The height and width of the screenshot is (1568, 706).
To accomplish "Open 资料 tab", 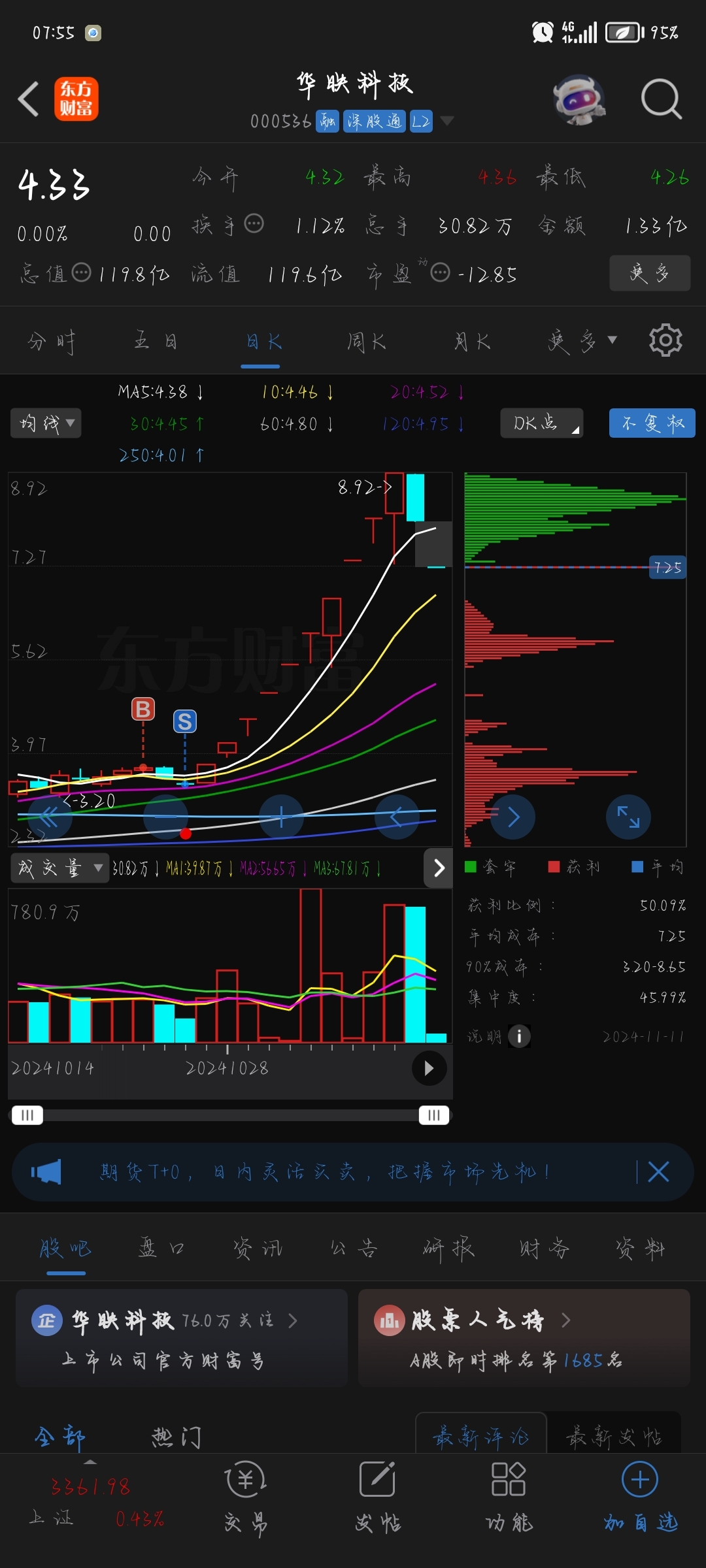I will coord(640,1249).
